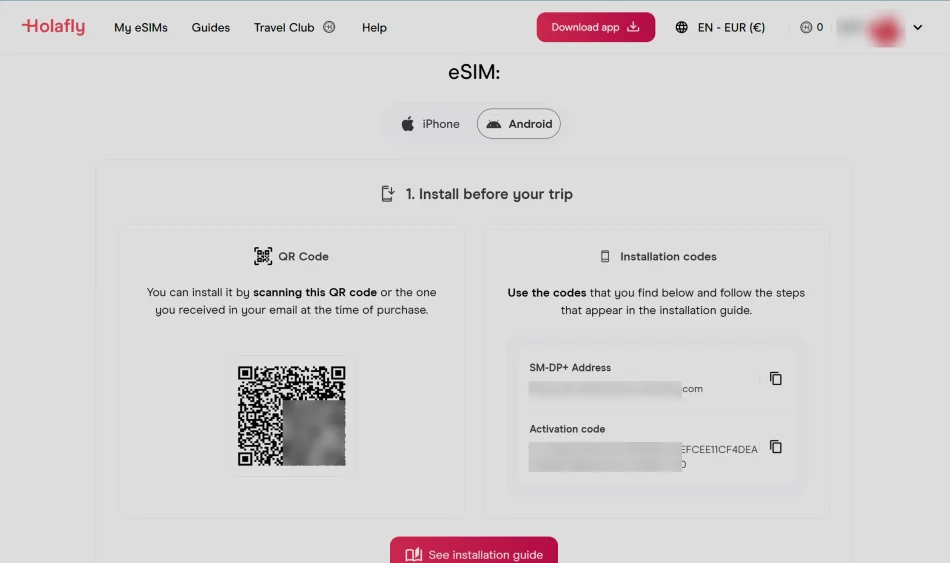Open My eSIMs page
The width and height of the screenshot is (950, 563).
pos(141,27)
